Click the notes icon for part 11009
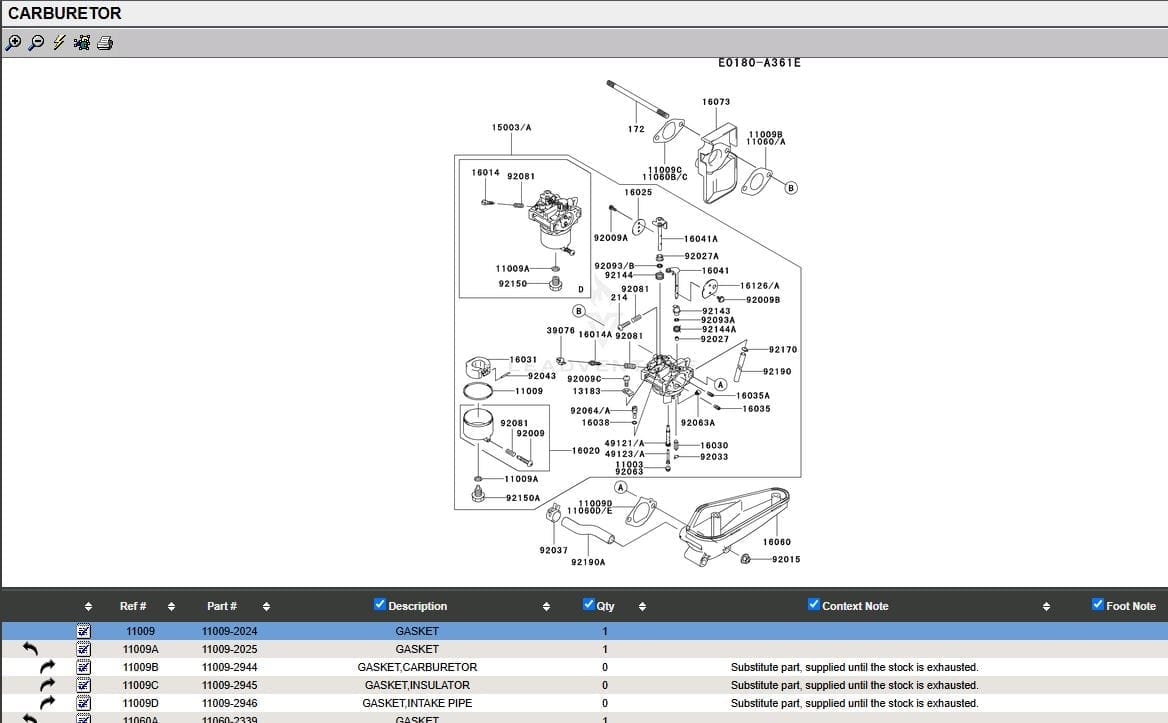The width and height of the screenshot is (1168, 723). pos(84,632)
